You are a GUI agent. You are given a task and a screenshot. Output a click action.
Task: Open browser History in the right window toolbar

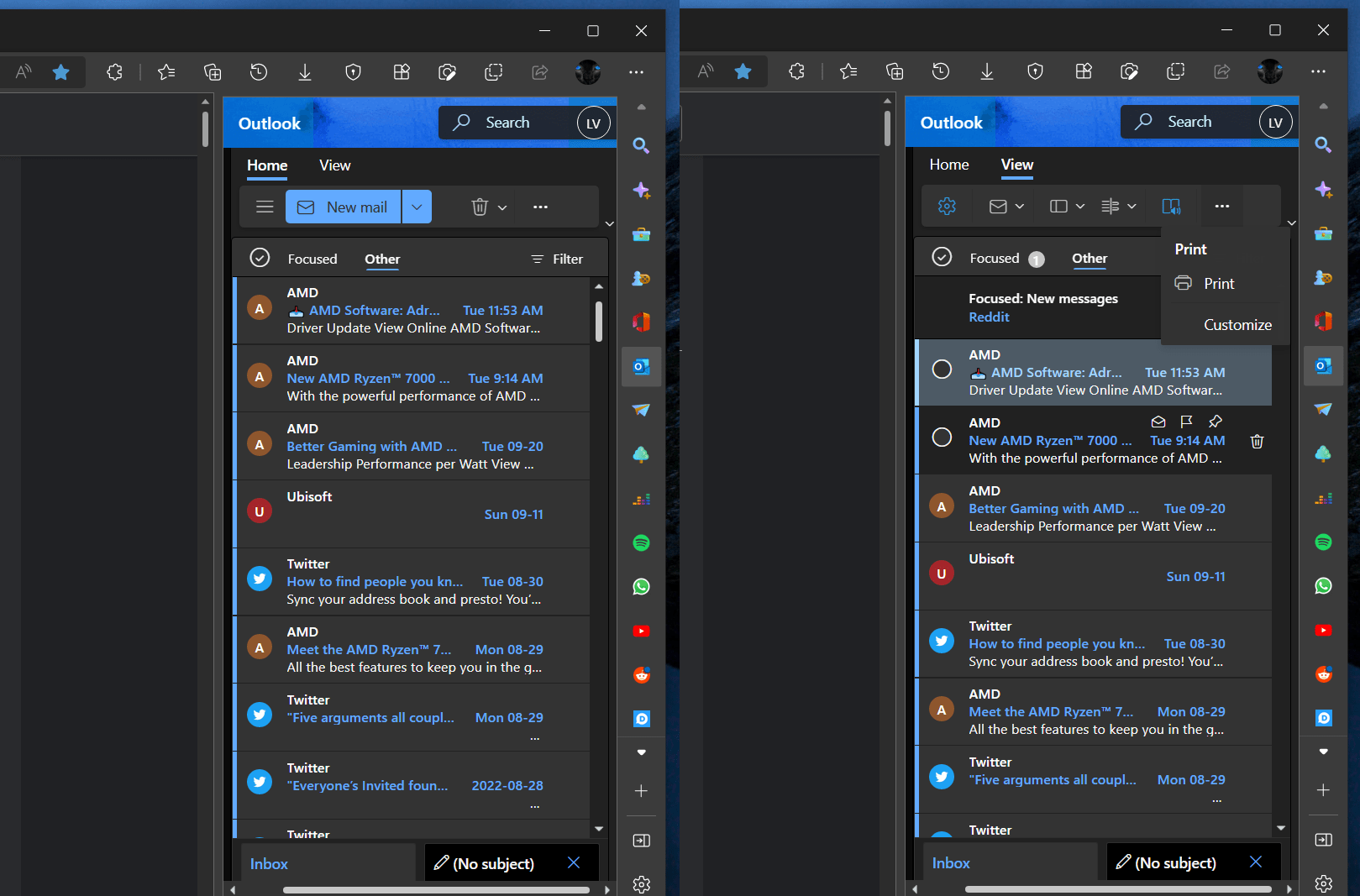coord(941,72)
